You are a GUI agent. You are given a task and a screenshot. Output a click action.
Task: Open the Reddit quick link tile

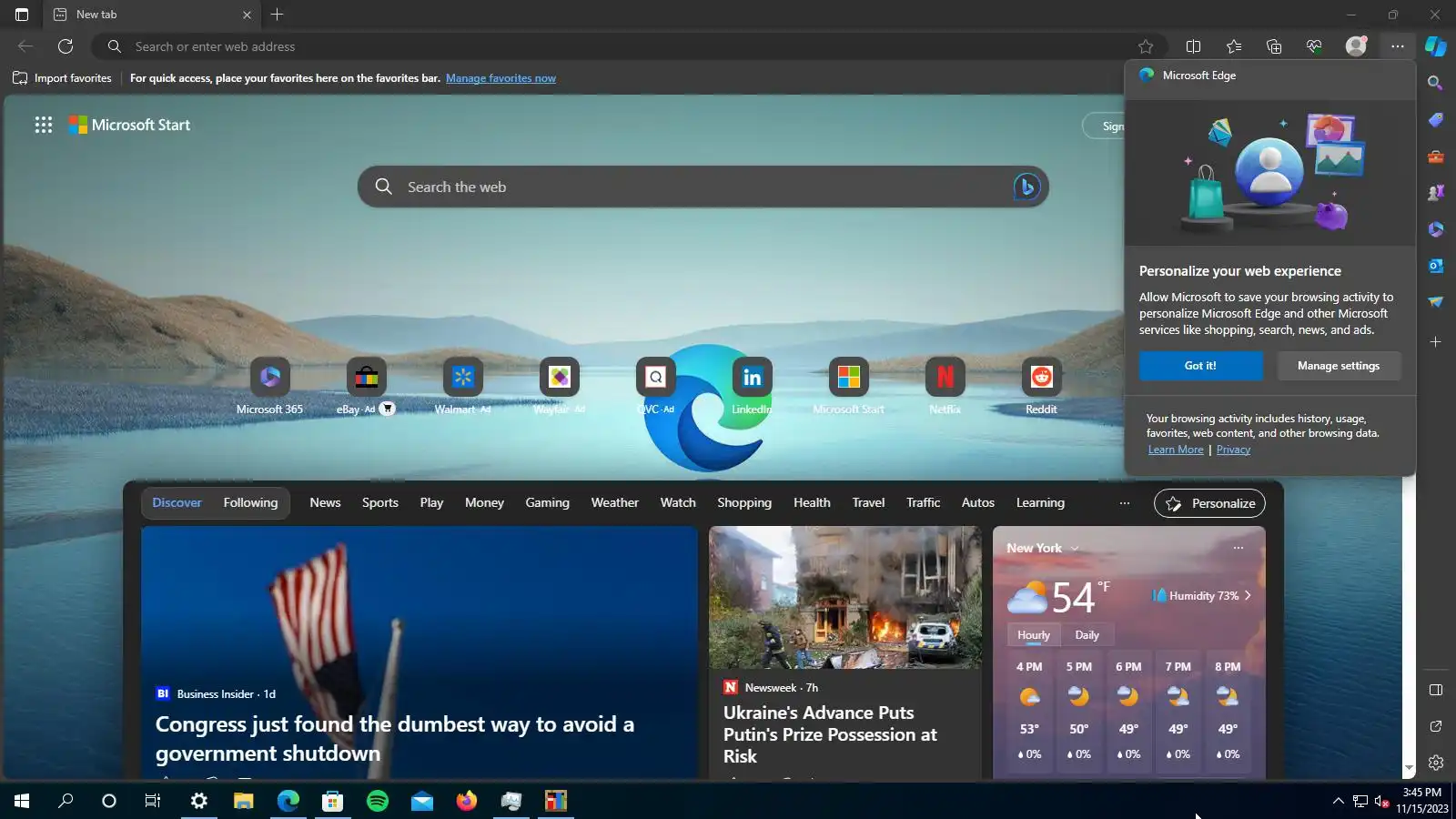click(x=1042, y=377)
